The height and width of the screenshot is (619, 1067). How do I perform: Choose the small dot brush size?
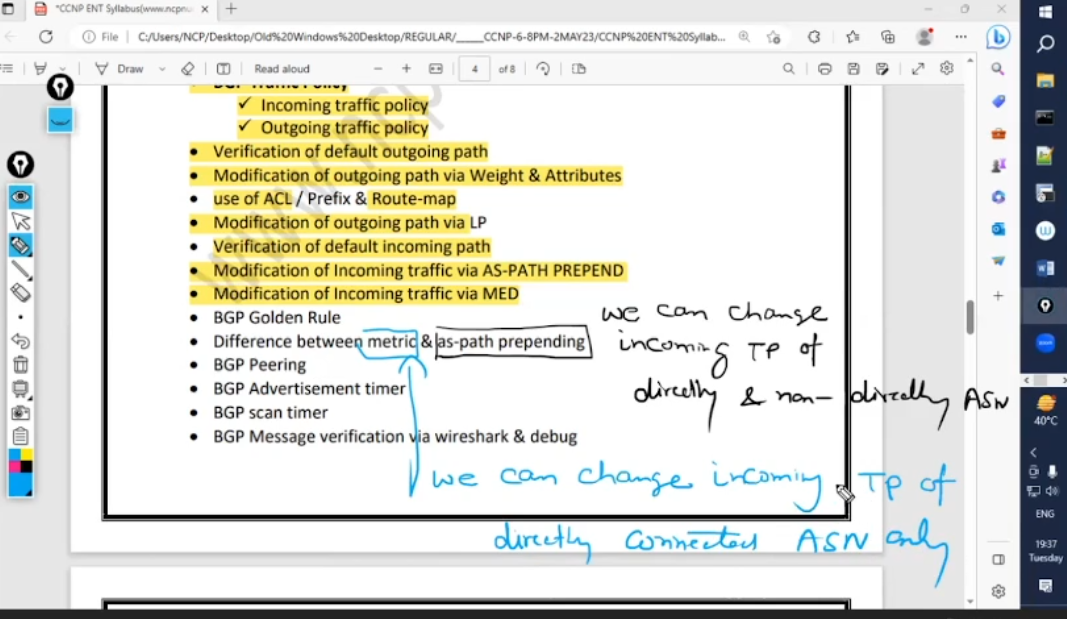coord(20,317)
